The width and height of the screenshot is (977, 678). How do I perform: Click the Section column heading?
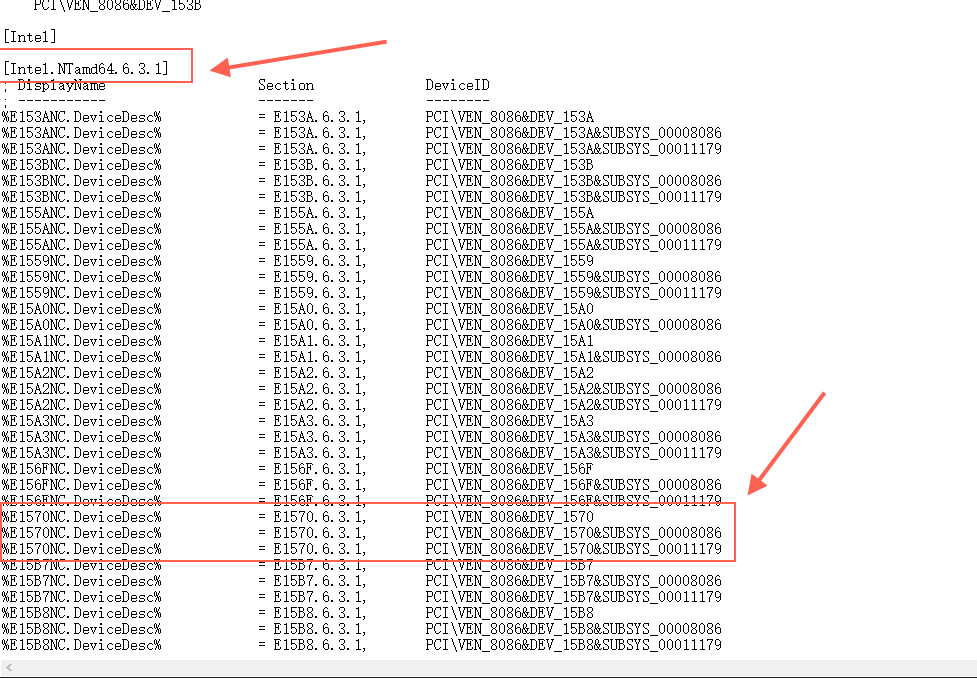[x=286, y=85]
